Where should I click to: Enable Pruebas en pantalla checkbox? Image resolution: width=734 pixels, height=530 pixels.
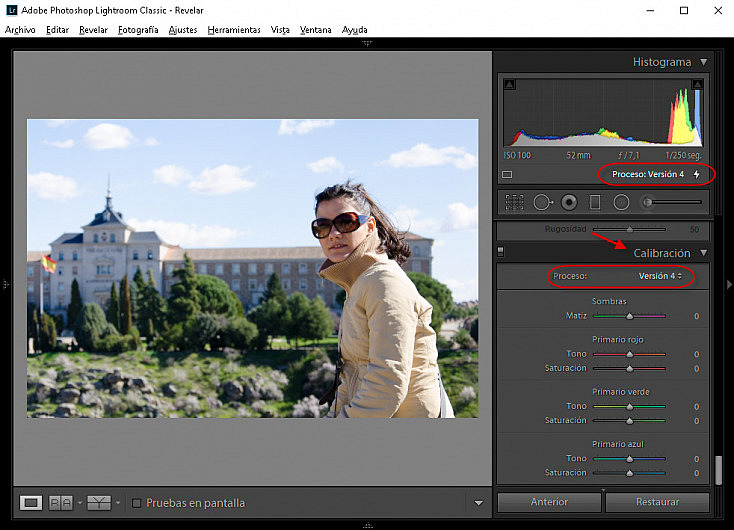coord(136,503)
